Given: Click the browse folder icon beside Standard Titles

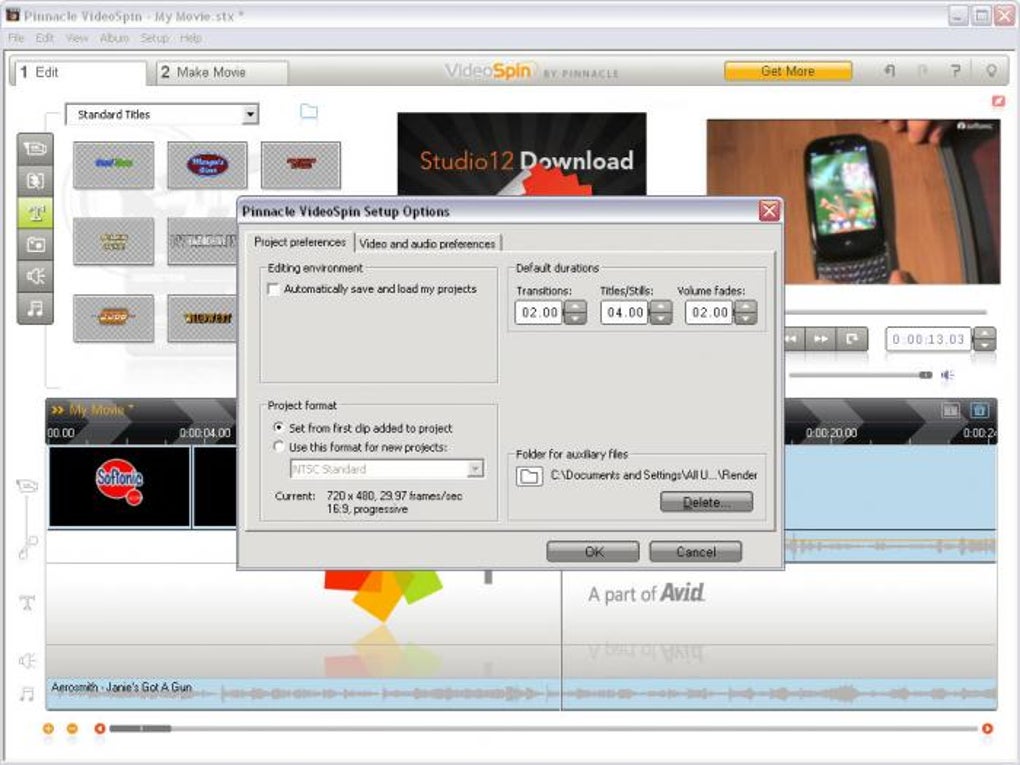Looking at the screenshot, I should (x=309, y=112).
